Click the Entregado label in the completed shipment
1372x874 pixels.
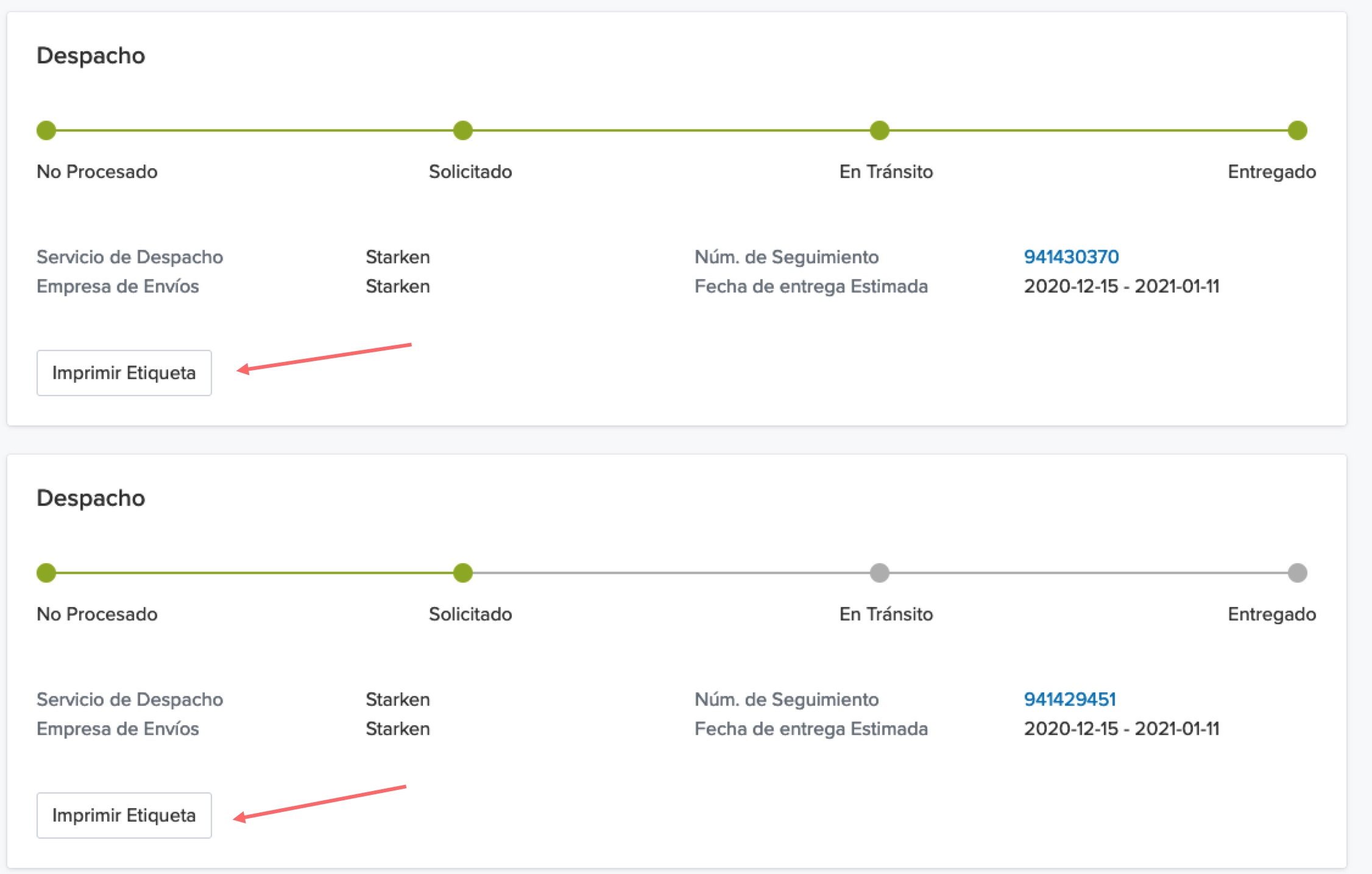coord(1271,172)
